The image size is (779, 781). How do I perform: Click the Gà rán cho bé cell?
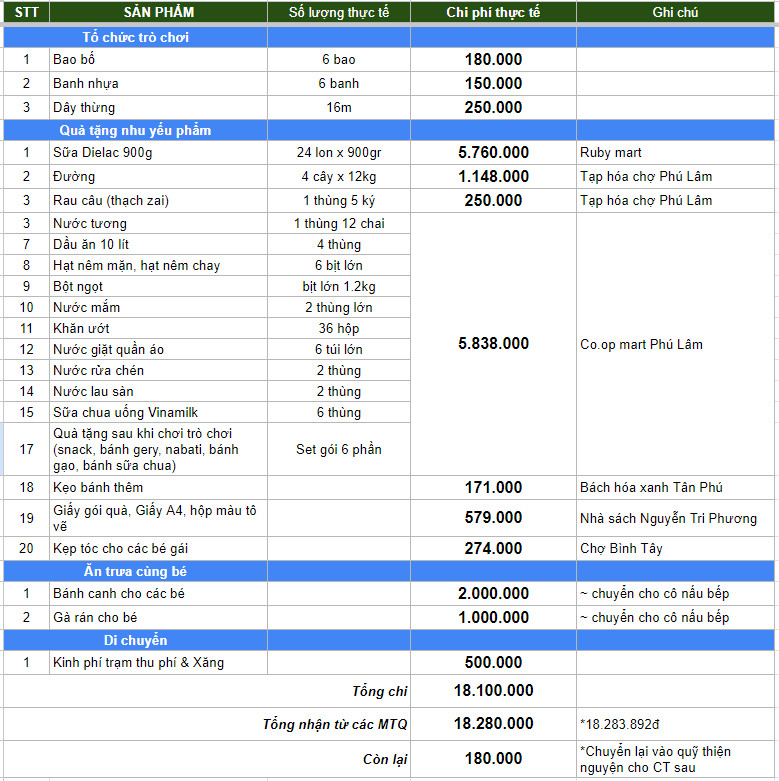(158, 617)
